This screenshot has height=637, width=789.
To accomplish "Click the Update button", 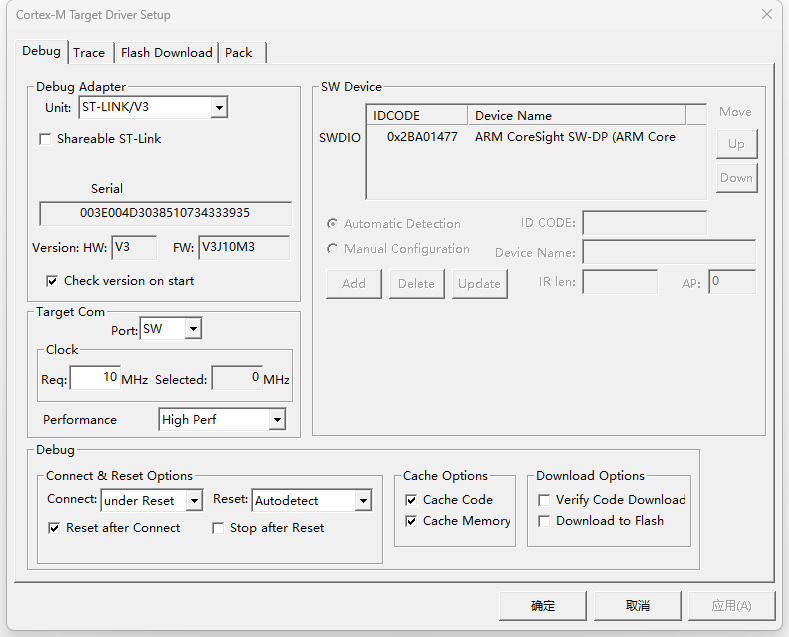I will pyautogui.click(x=480, y=284).
